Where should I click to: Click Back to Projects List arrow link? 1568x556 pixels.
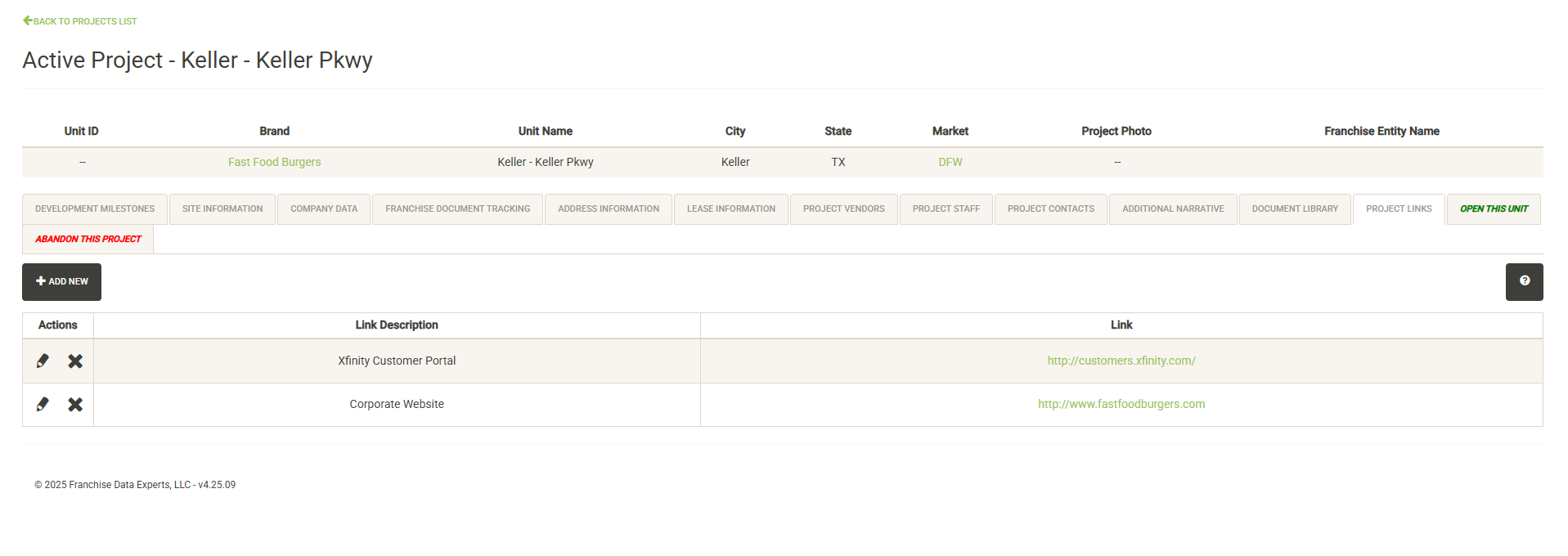click(x=79, y=21)
